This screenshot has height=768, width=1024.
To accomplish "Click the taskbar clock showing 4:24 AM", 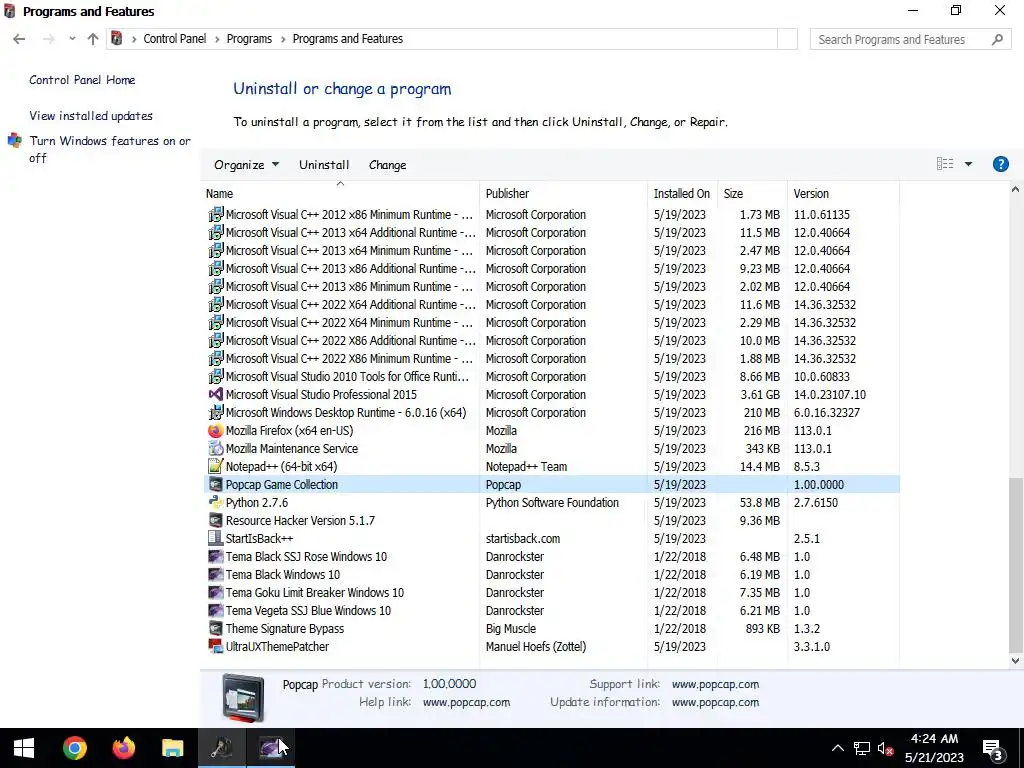I will [934, 748].
